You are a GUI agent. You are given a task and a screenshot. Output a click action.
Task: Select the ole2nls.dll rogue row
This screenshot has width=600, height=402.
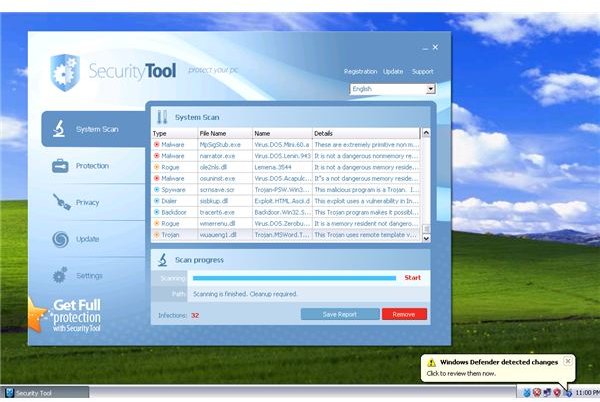pyautogui.click(x=285, y=167)
